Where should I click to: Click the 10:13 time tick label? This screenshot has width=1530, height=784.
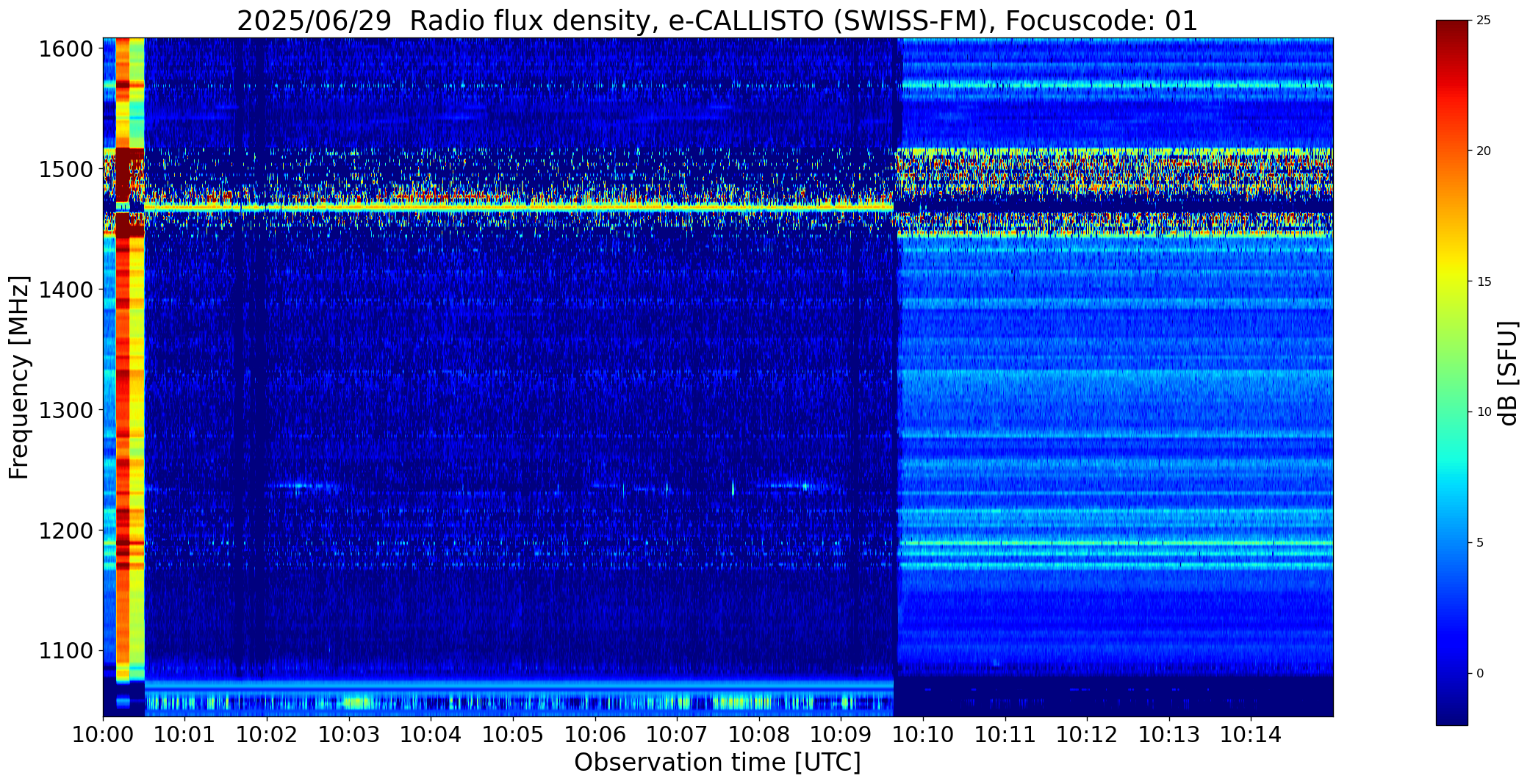click(1169, 735)
